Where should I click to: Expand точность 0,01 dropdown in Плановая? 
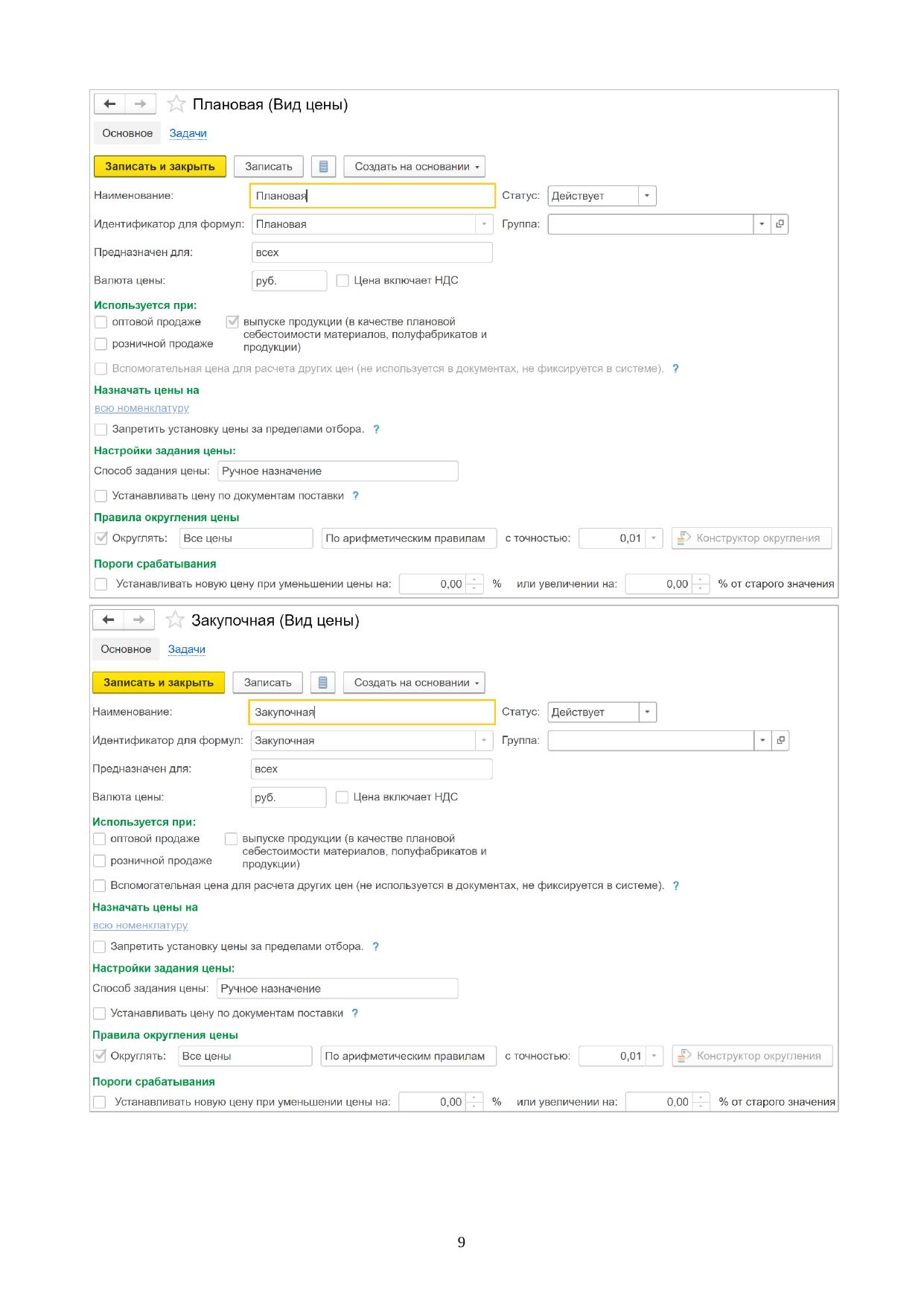654,538
